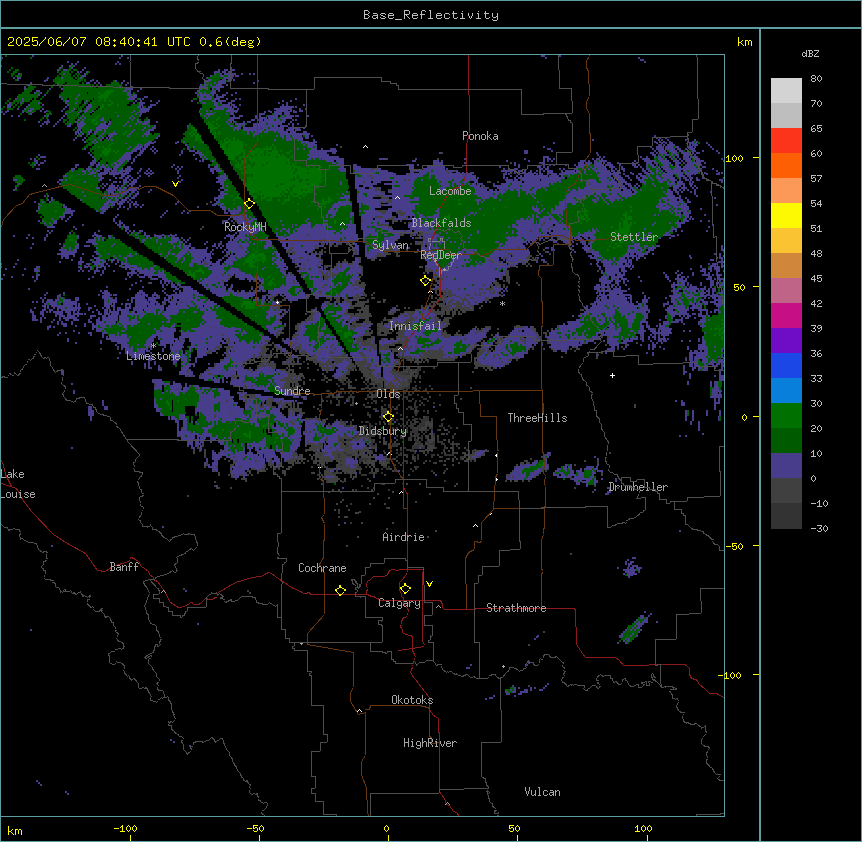Click yellow diamond marker south of RedDeer
The image size is (862, 842).
[426, 281]
